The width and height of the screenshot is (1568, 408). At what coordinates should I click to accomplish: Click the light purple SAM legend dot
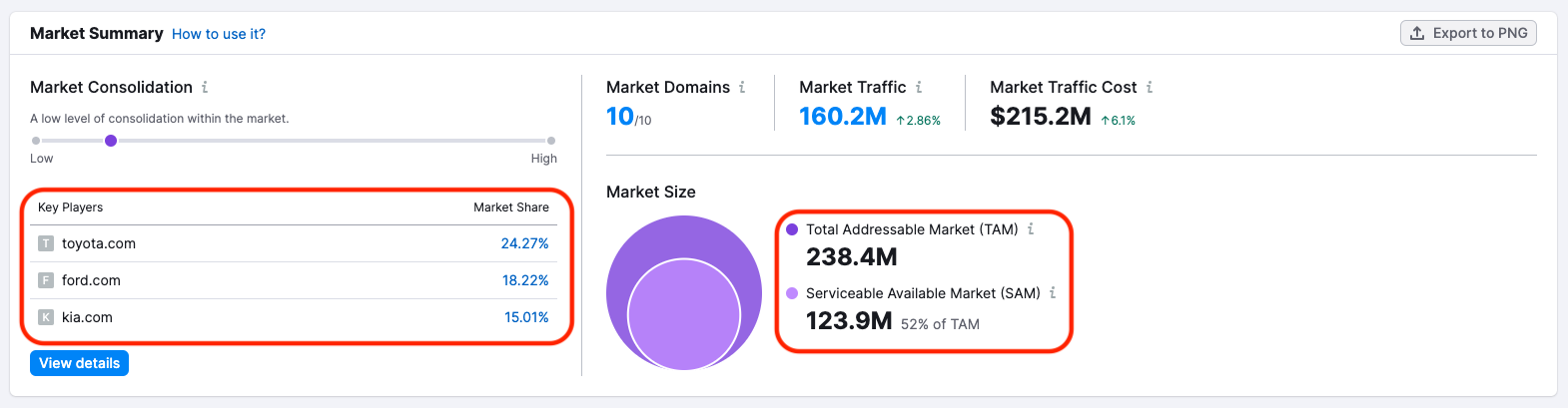[x=792, y=293]
